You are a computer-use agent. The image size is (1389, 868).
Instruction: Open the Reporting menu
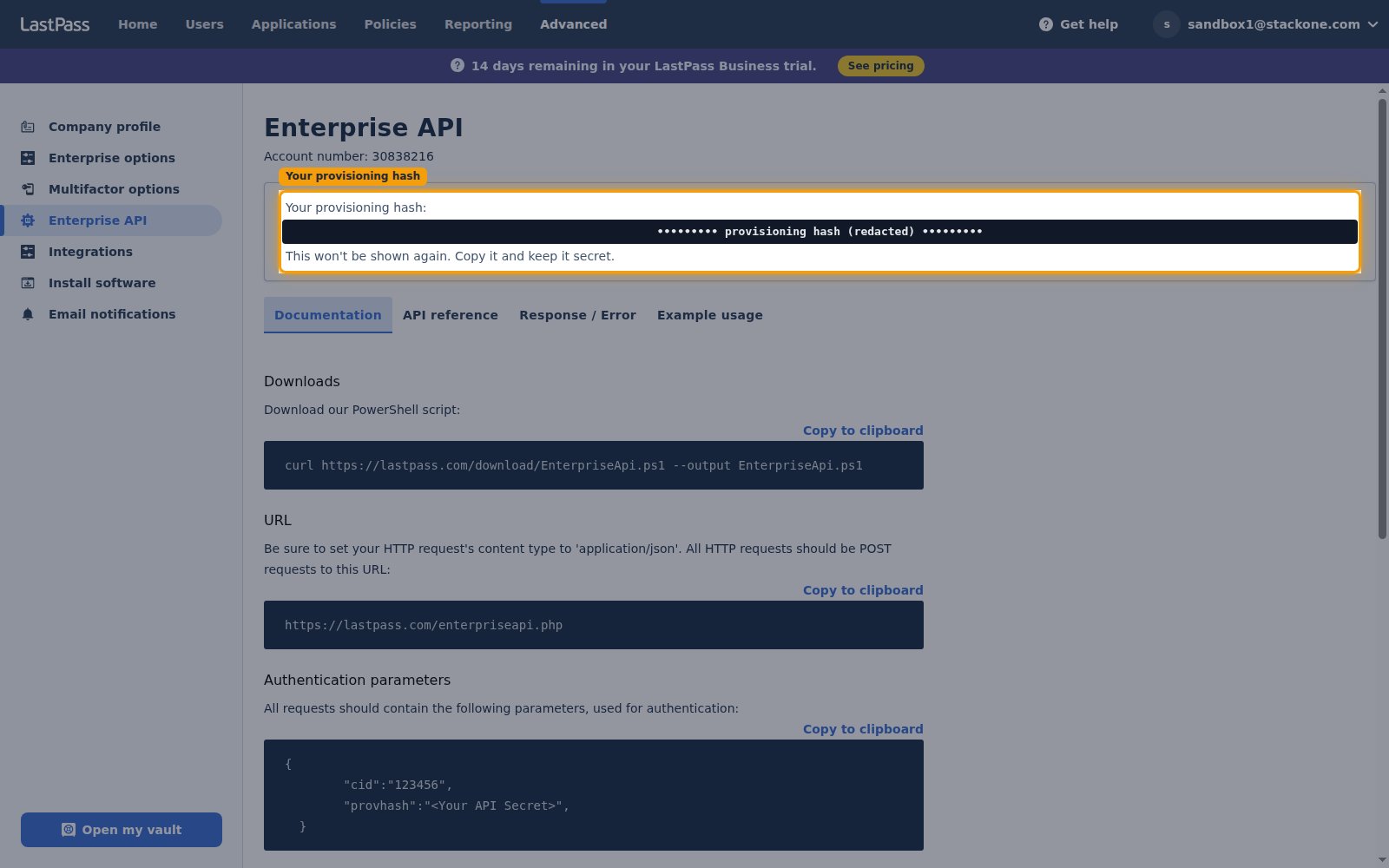pos(478,24)
